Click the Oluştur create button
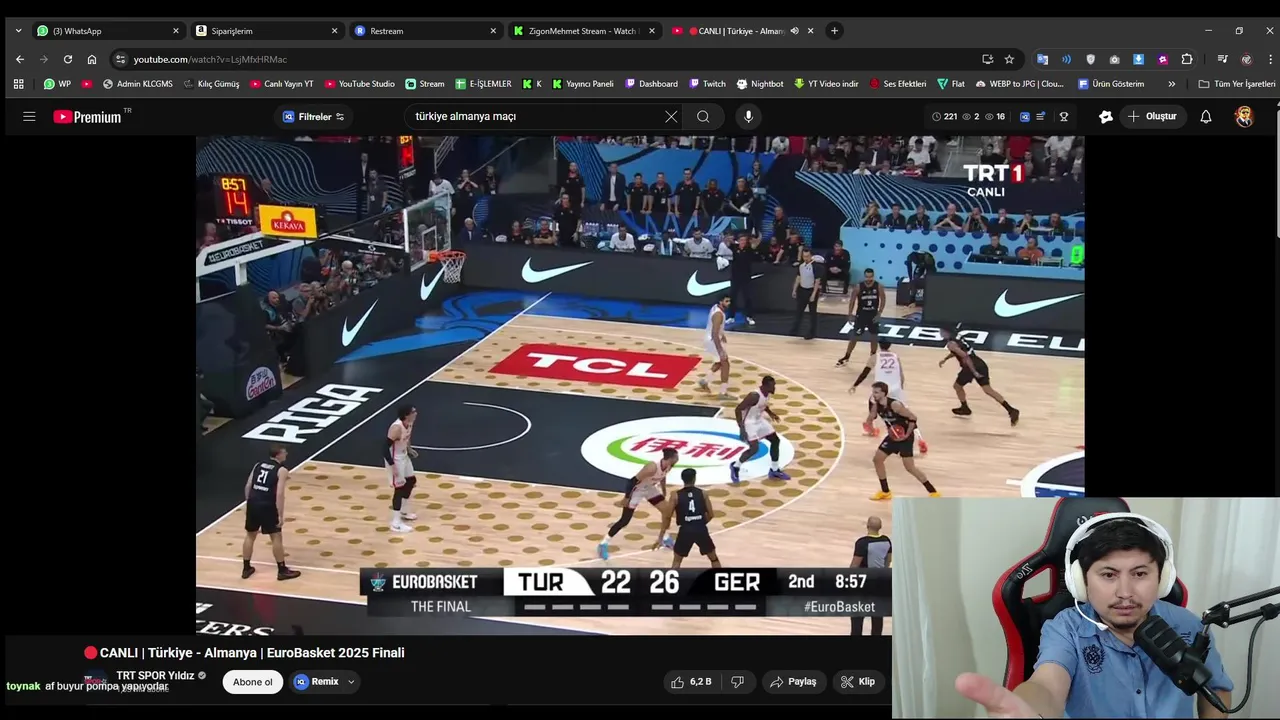1280x720 pixels. pyautogui.click(x=1152, y=117)
